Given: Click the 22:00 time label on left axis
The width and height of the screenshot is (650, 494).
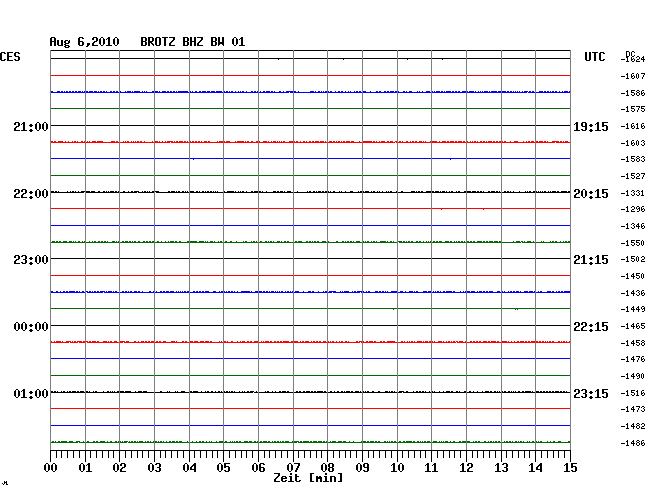Looking at the screenshot, I should pos(30,193).
